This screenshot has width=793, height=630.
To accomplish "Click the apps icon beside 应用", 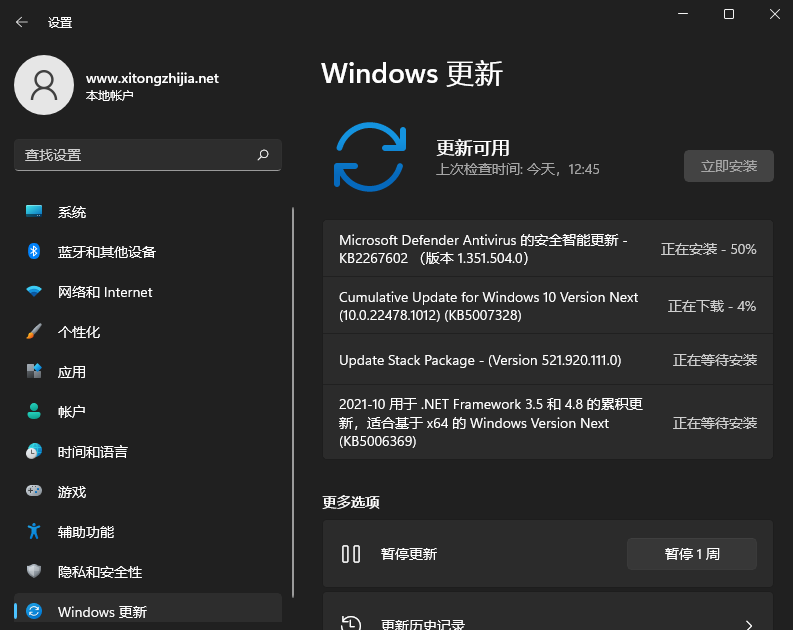I will coord(34,371).
